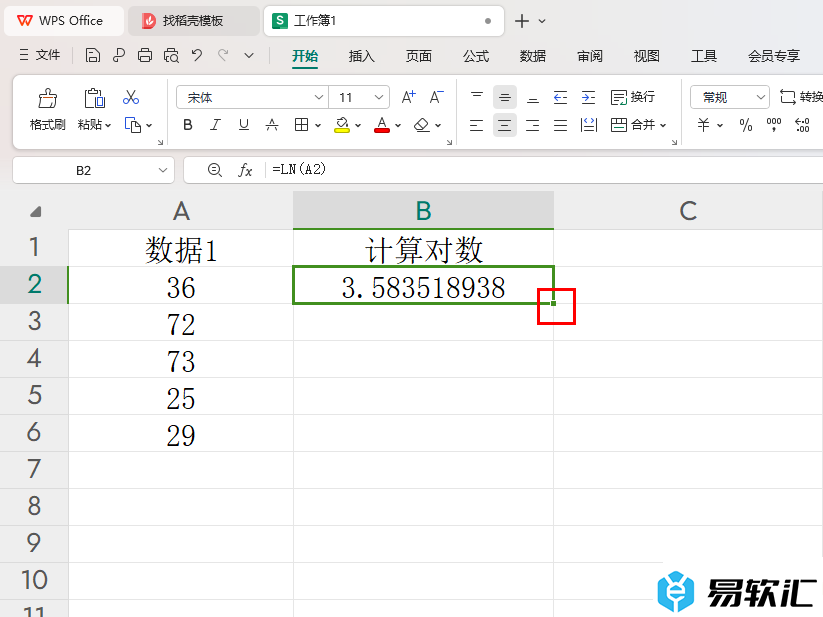
Task: Click the Undo arrow icon
Action: point(197,55)
